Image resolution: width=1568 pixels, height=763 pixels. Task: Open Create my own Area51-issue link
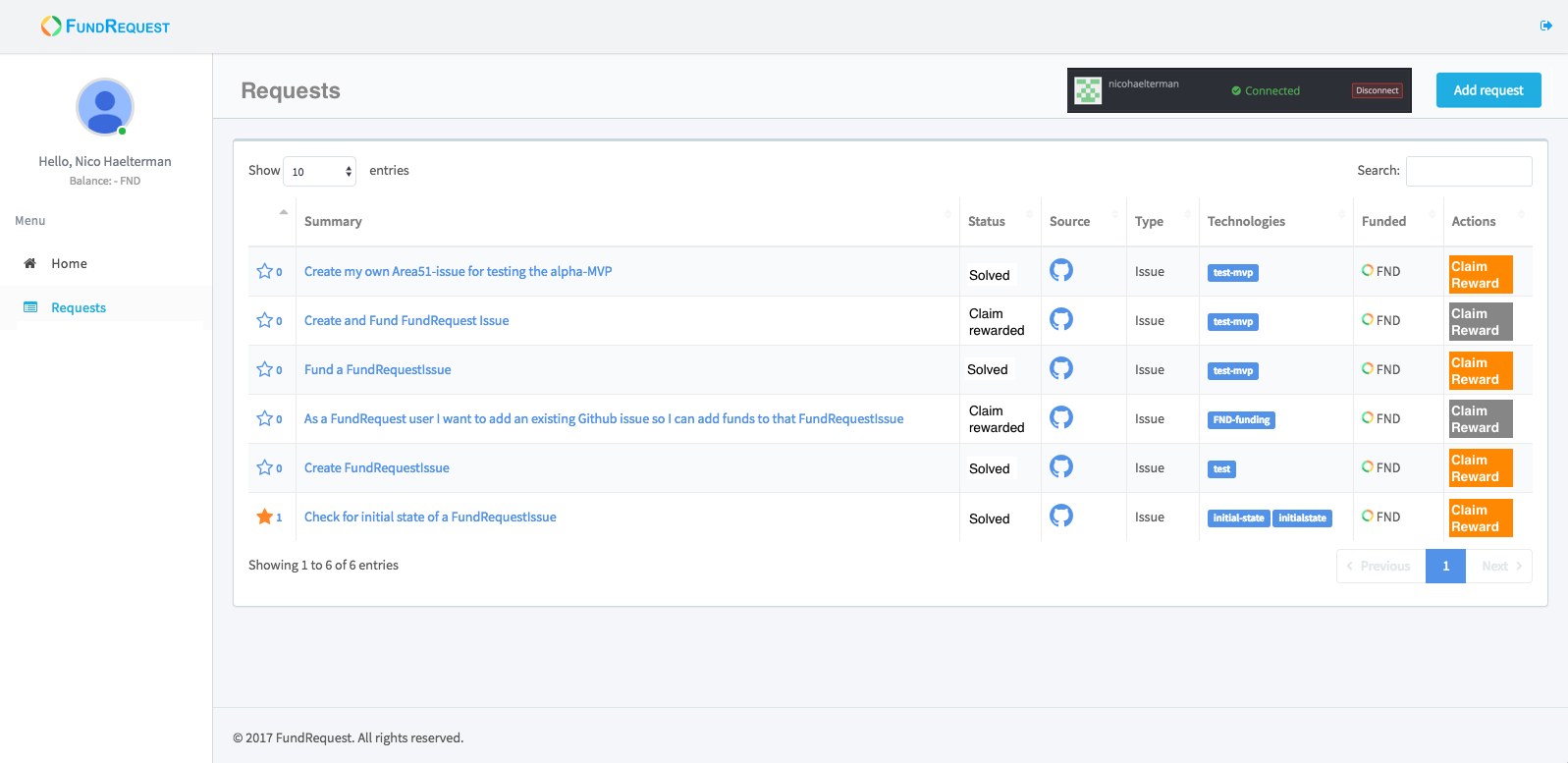[x=458, y=271]
